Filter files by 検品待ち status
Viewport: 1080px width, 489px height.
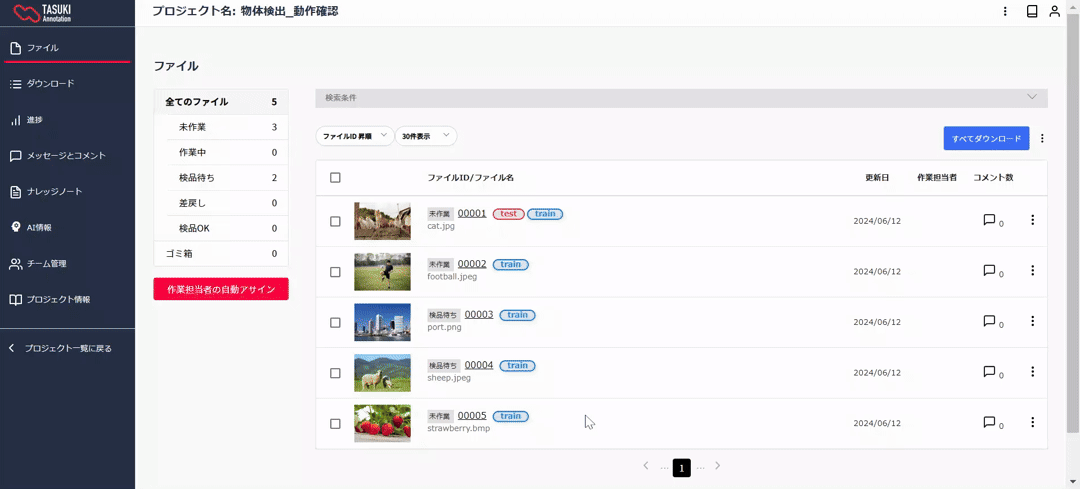[x=197, y=178]
